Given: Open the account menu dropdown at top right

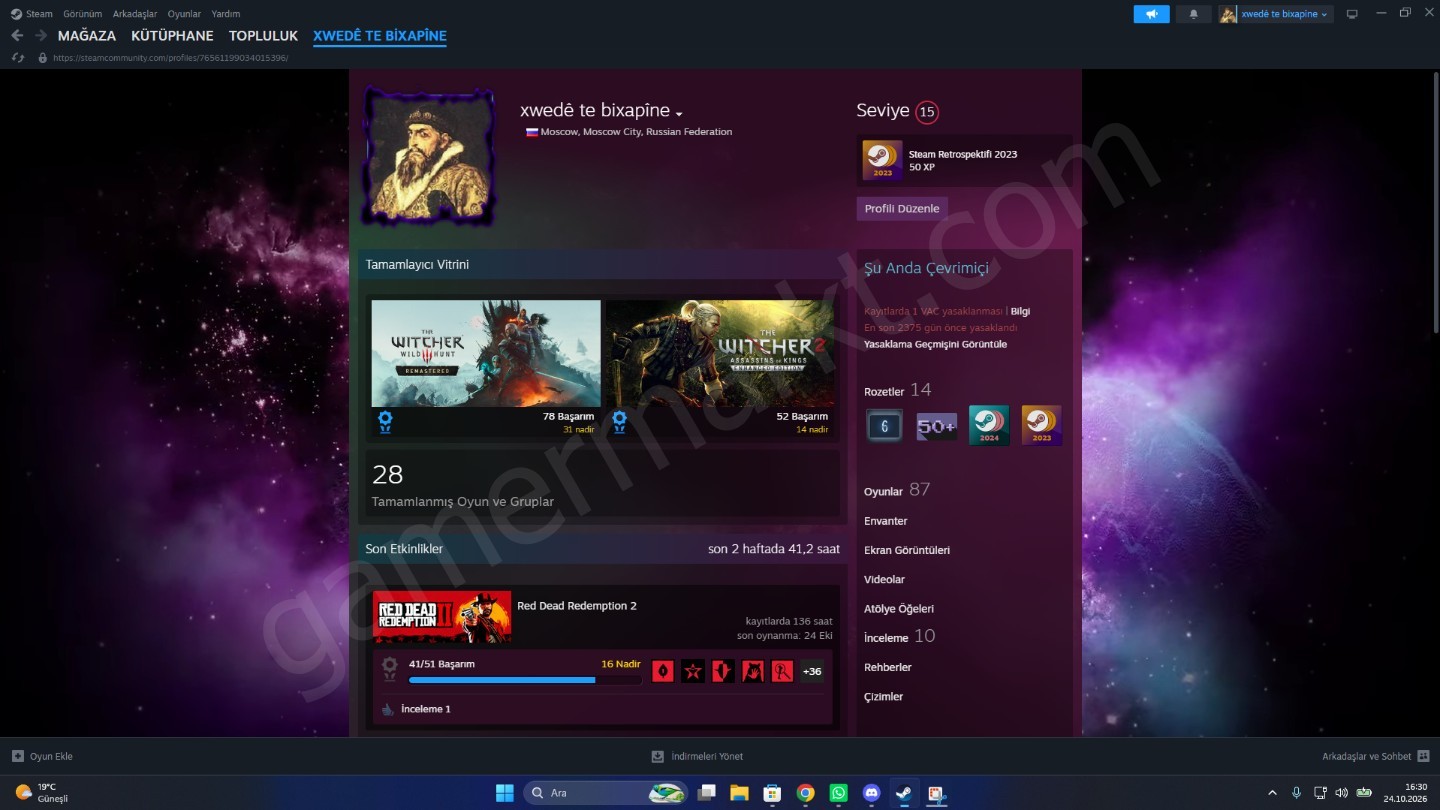Looking at the screenshot, I should point(1275,14).
